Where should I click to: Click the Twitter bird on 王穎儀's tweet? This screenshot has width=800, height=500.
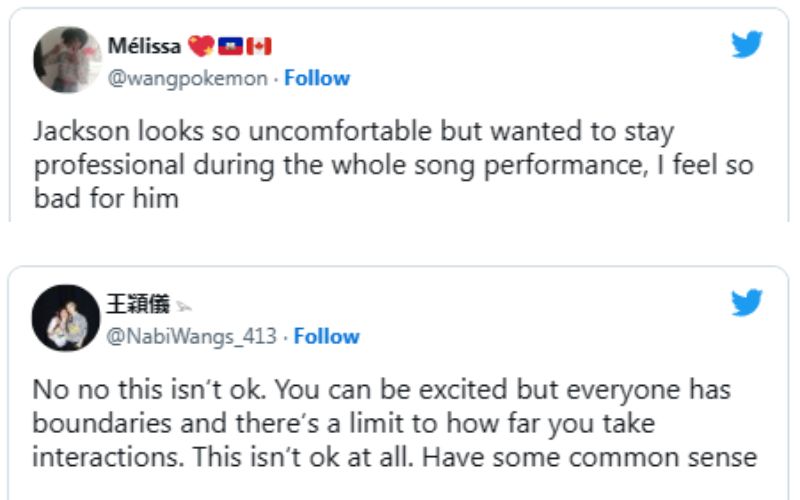(747, 302)
